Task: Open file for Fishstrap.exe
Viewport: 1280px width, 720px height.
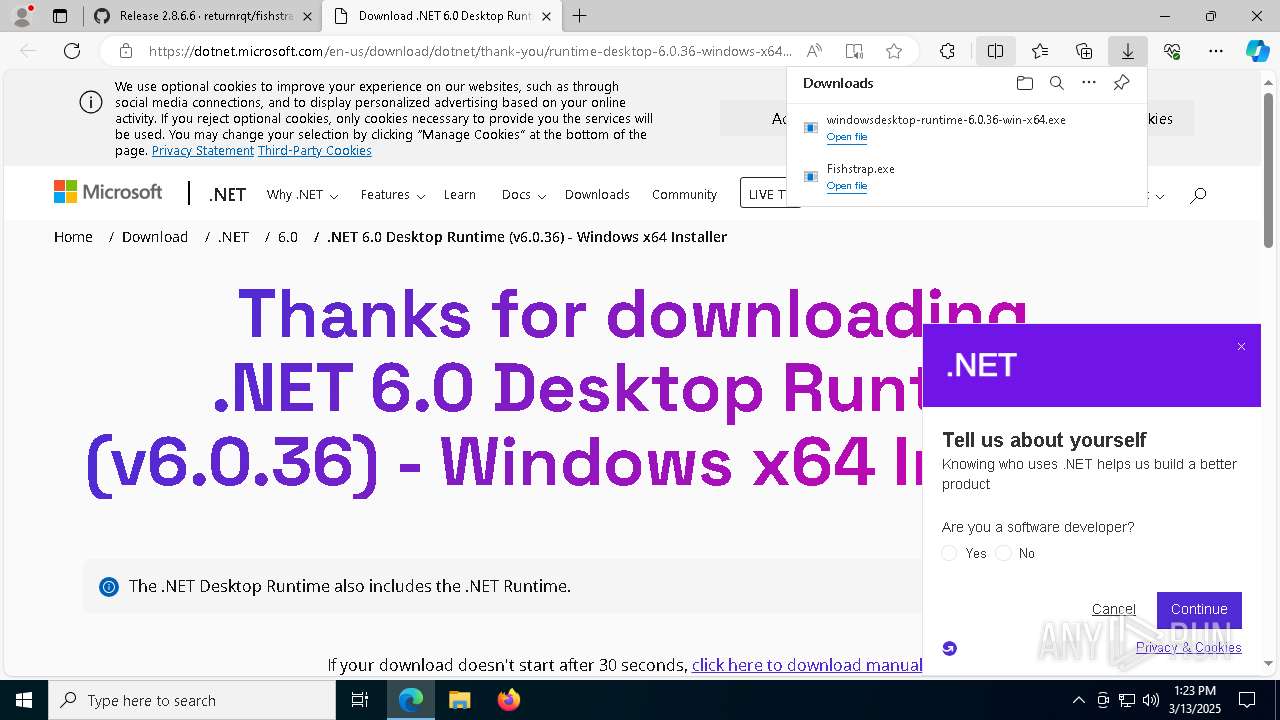Action: click(x=846, y=186)
